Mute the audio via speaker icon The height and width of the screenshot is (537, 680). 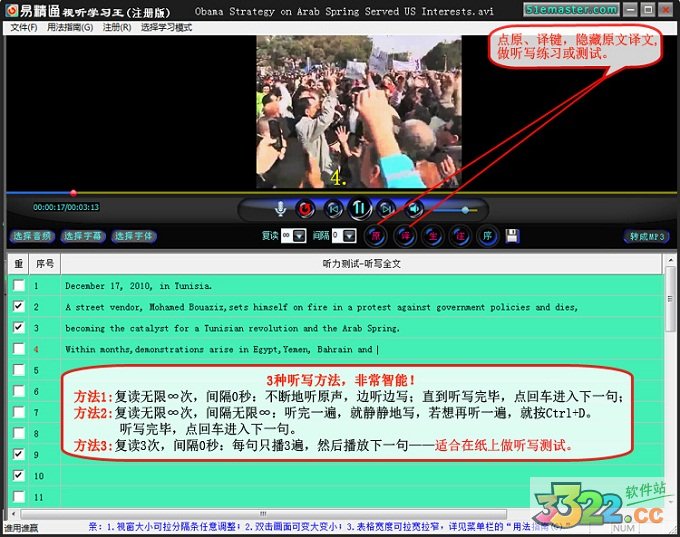414,209
